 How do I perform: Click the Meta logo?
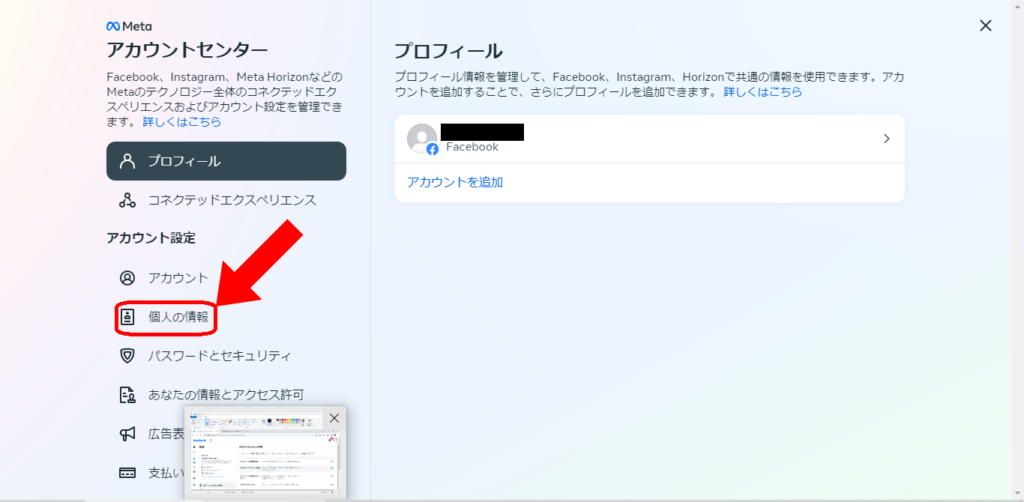point(129,27)
